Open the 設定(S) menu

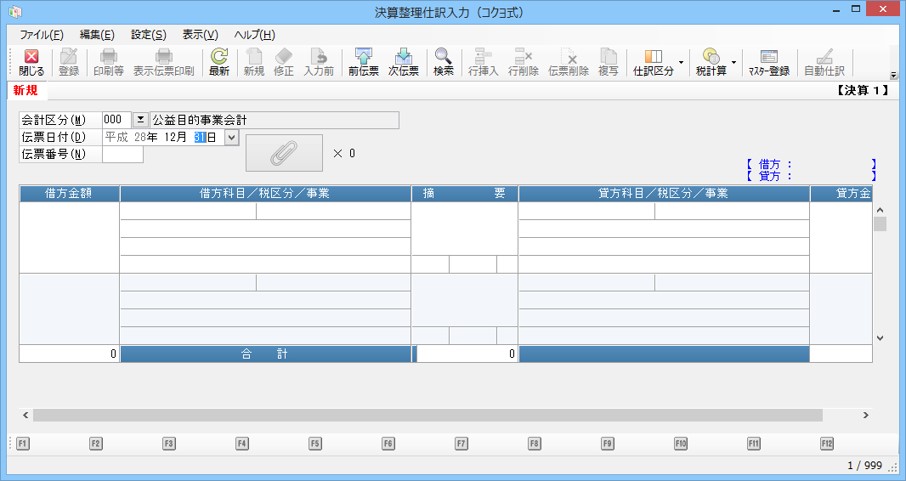(x=148, y=34)
